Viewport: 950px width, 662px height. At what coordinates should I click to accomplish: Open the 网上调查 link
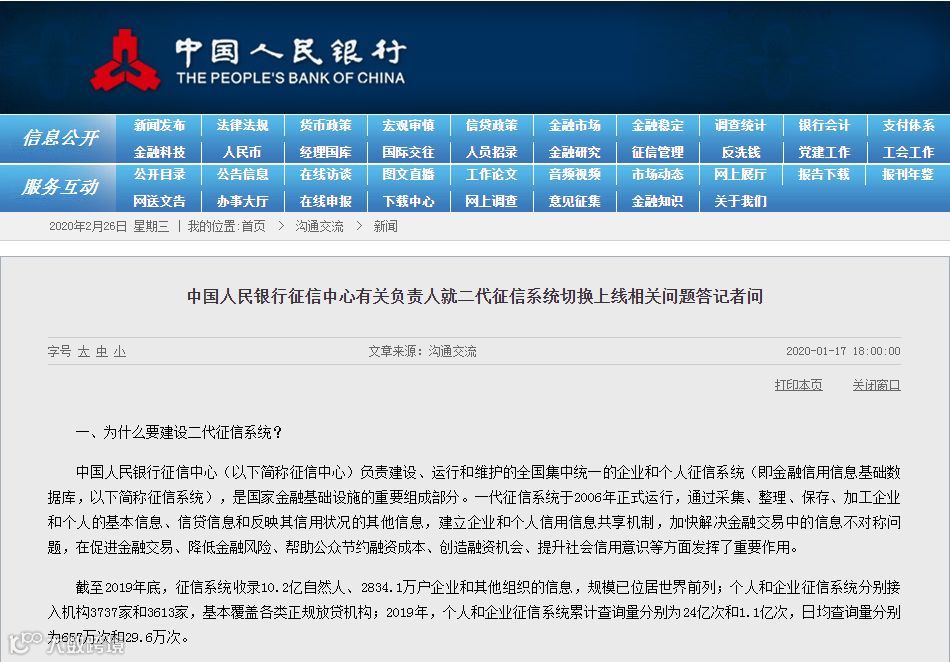tap(491, 201)
